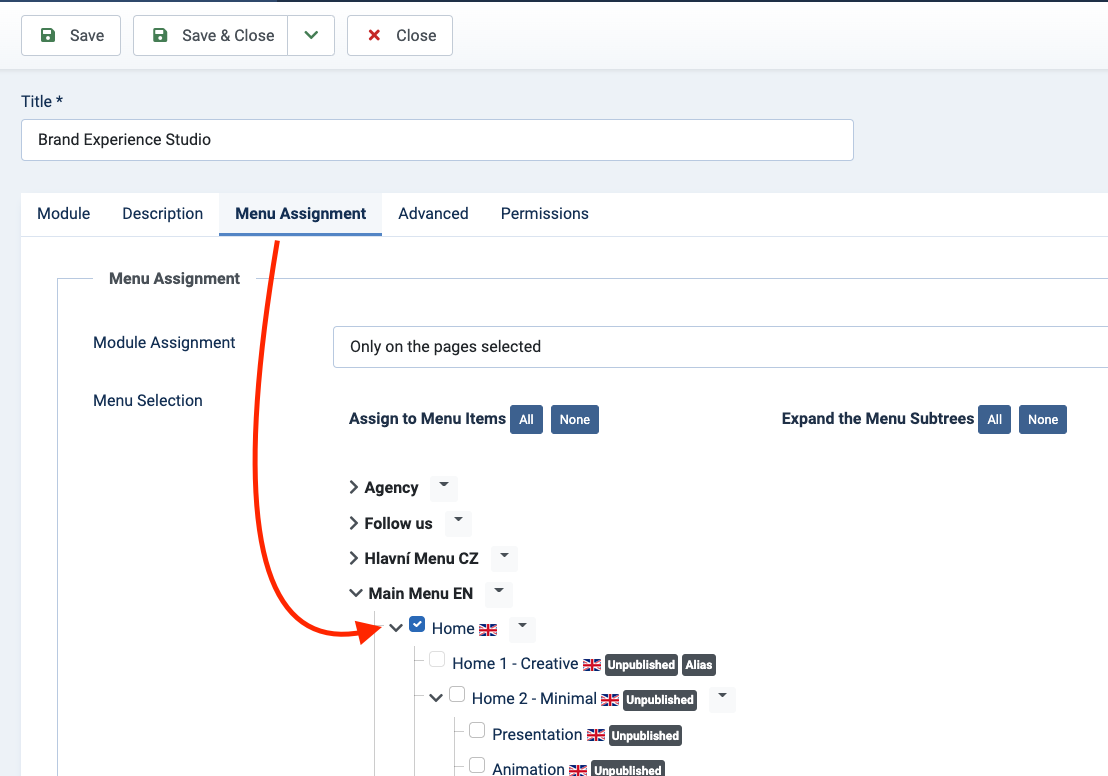This screenshot has height=776, width=1108.
Task: Open the caret dropdown next to Home
Action: pos(522,627)
